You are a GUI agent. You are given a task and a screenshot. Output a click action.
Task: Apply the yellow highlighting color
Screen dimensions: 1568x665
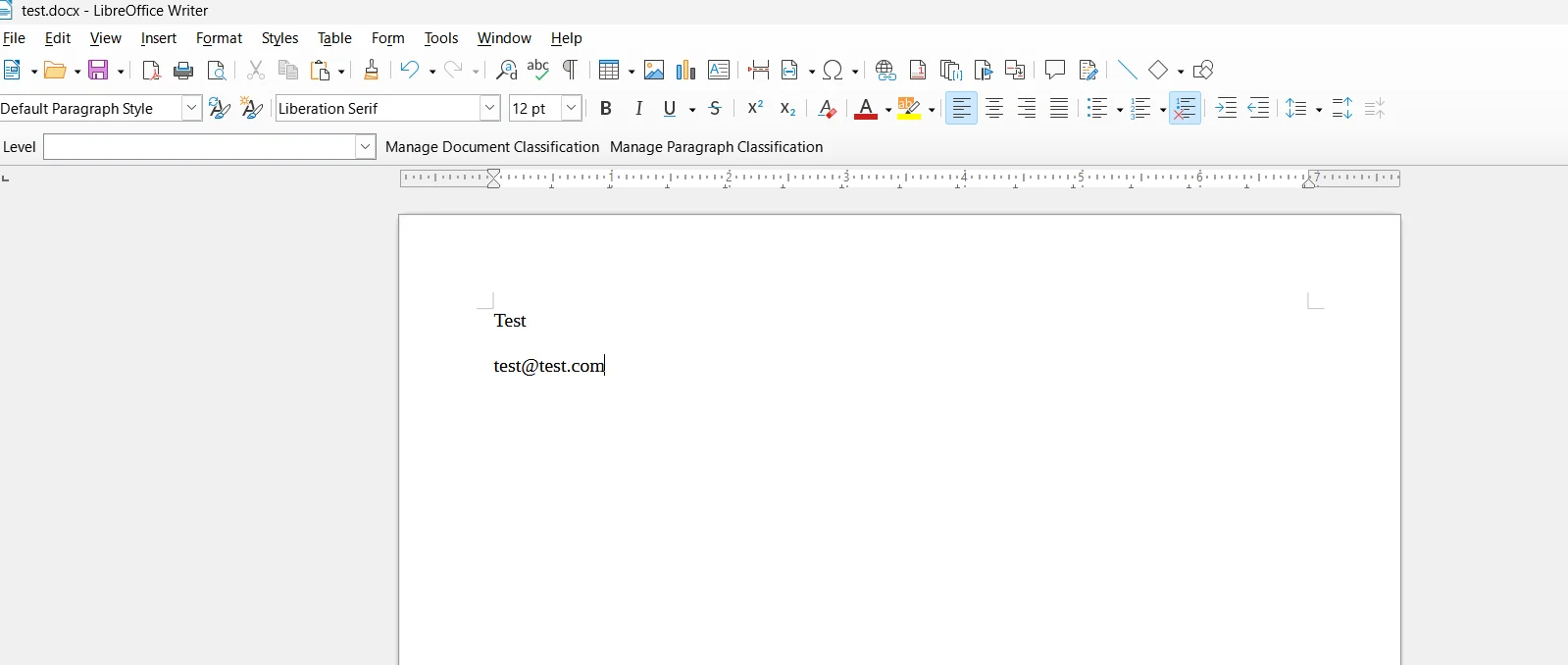(x=909, y=109)
